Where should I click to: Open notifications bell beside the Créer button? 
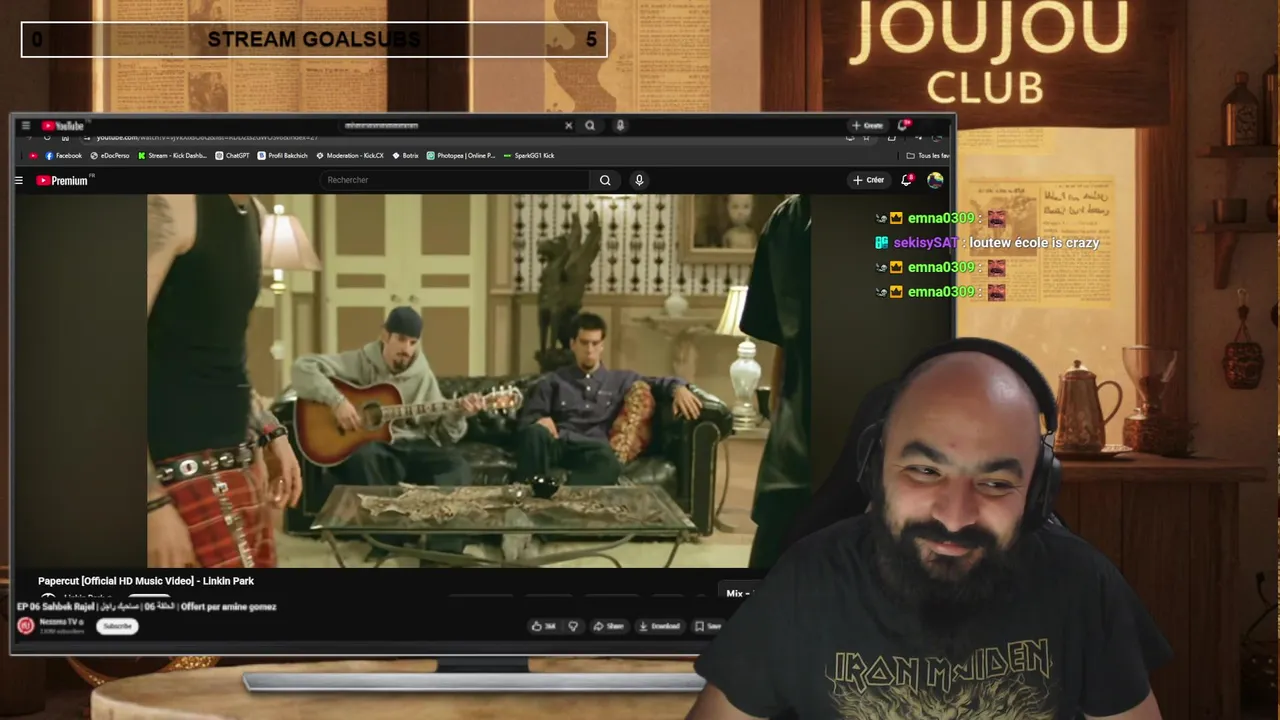(906, 180)
